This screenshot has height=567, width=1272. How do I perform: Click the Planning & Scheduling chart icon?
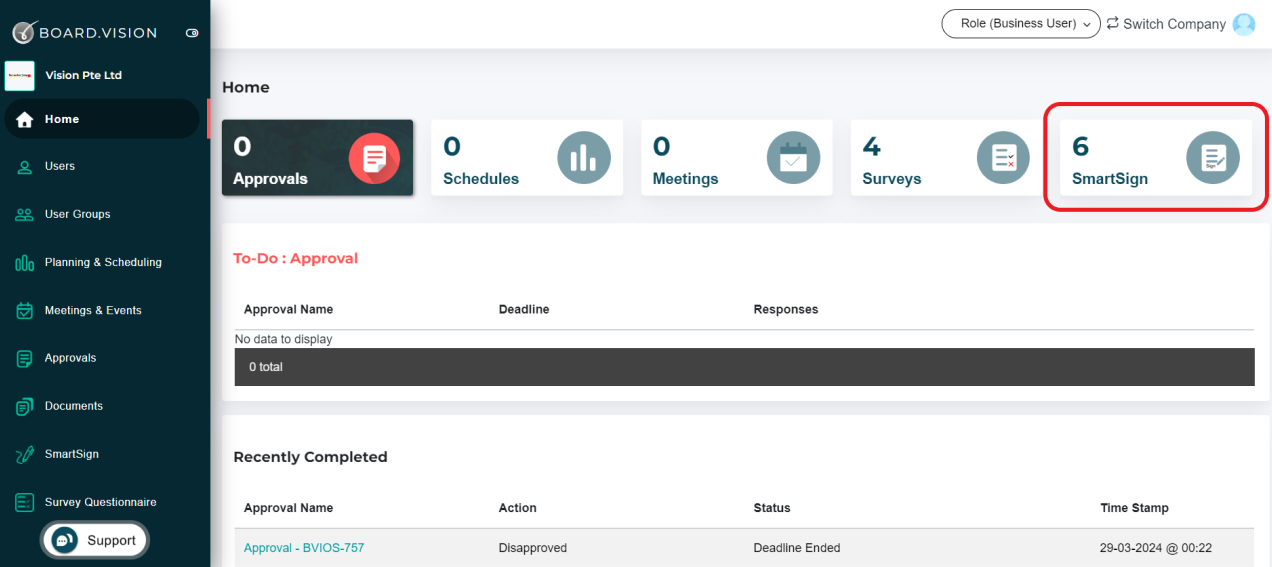point(25,263)
